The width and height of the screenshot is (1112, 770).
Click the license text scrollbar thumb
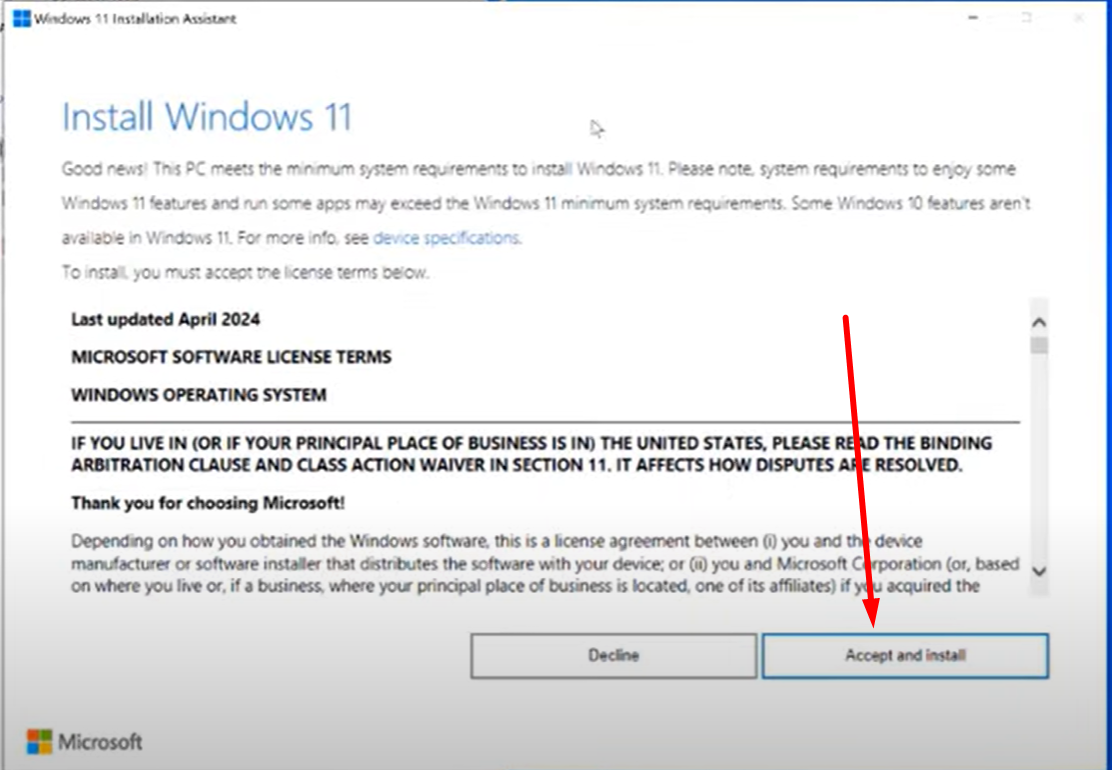[x=1039, y=345]
